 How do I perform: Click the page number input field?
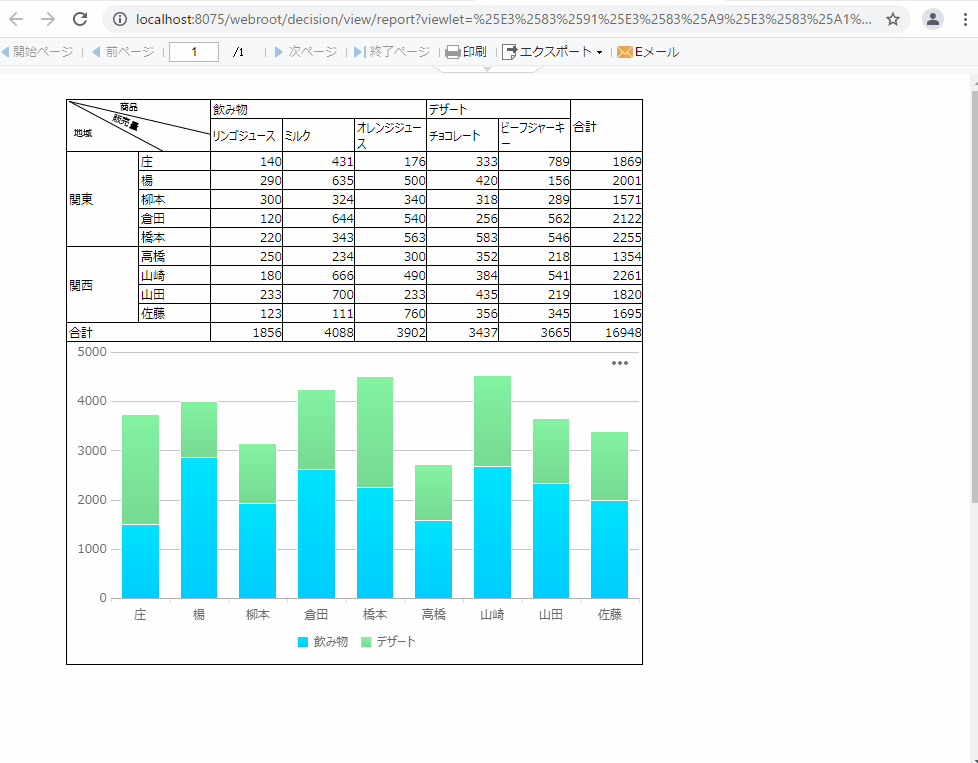[x=194, y=52]
